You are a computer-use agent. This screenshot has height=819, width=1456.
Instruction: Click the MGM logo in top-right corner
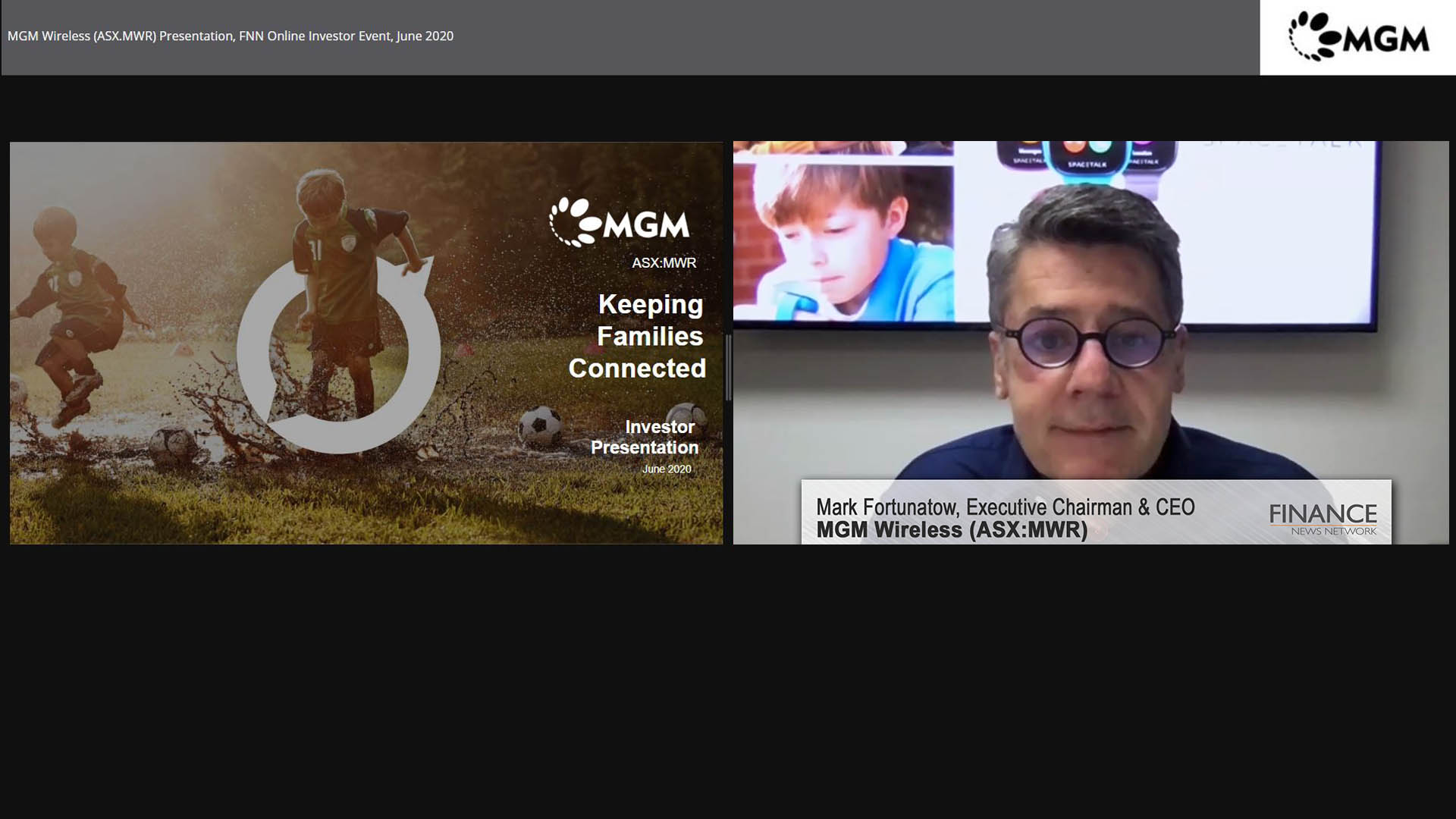click(x=1358, y=36)
